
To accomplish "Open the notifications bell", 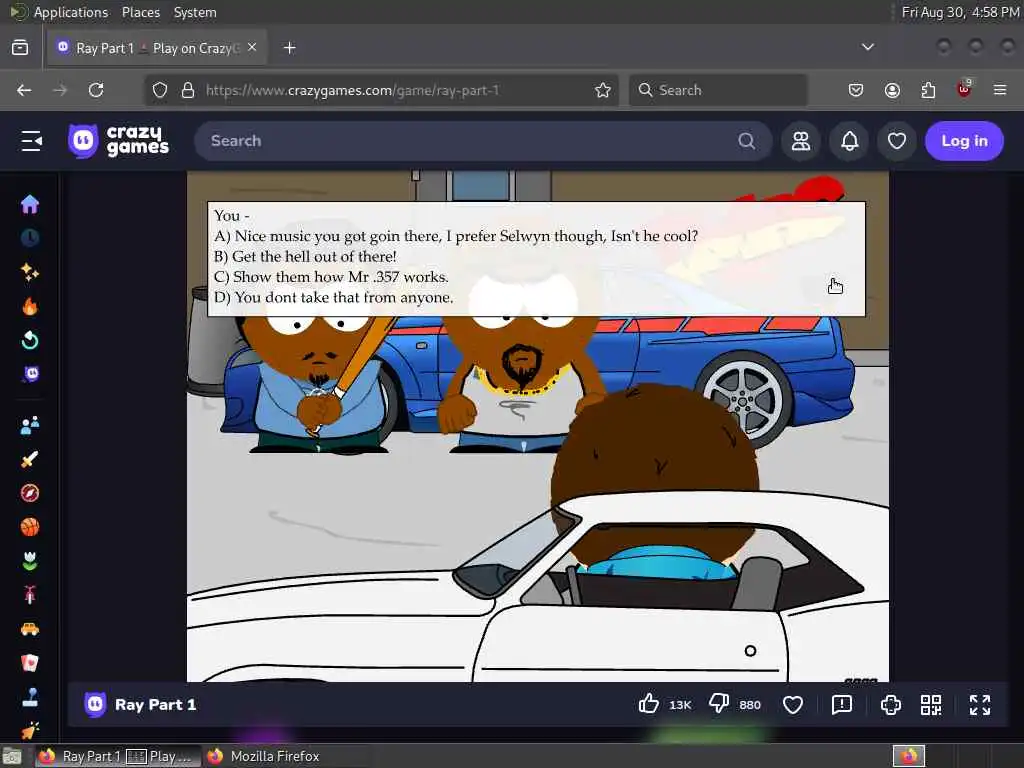I will pos(849,141).
